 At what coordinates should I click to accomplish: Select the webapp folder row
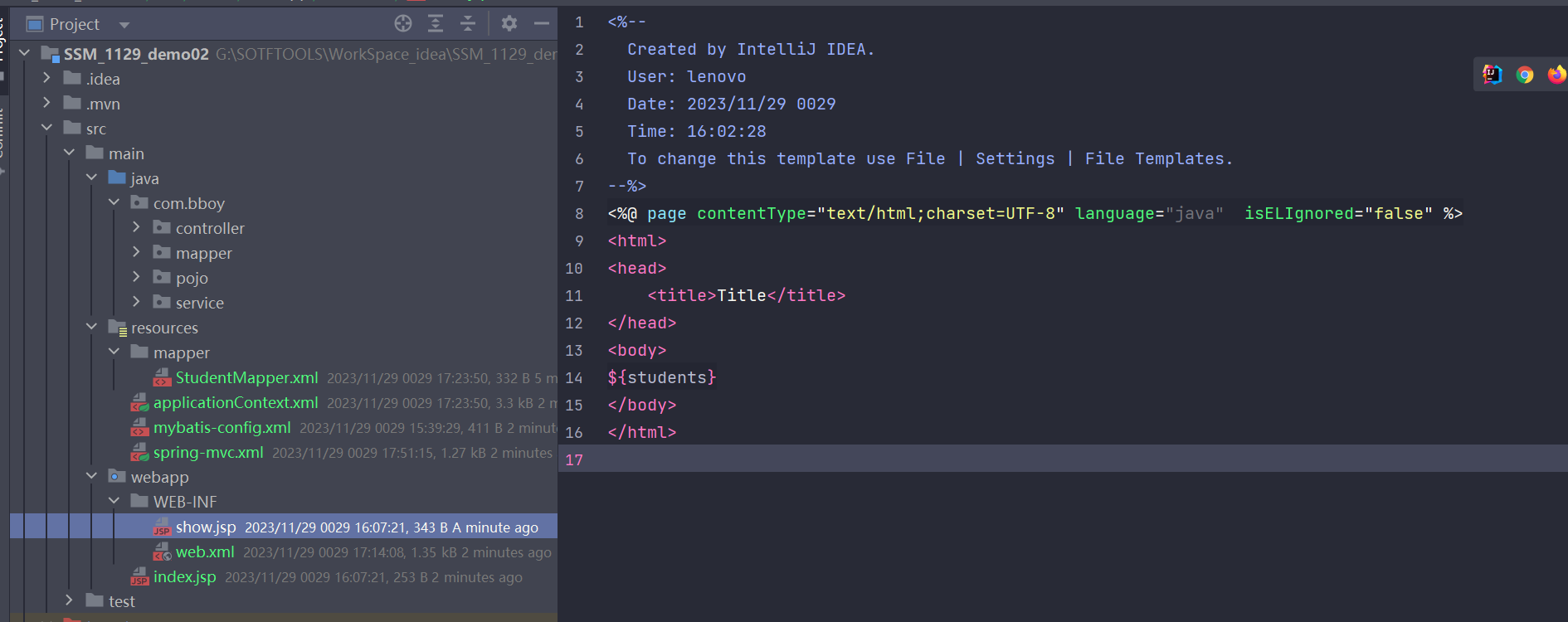point(284,477)
